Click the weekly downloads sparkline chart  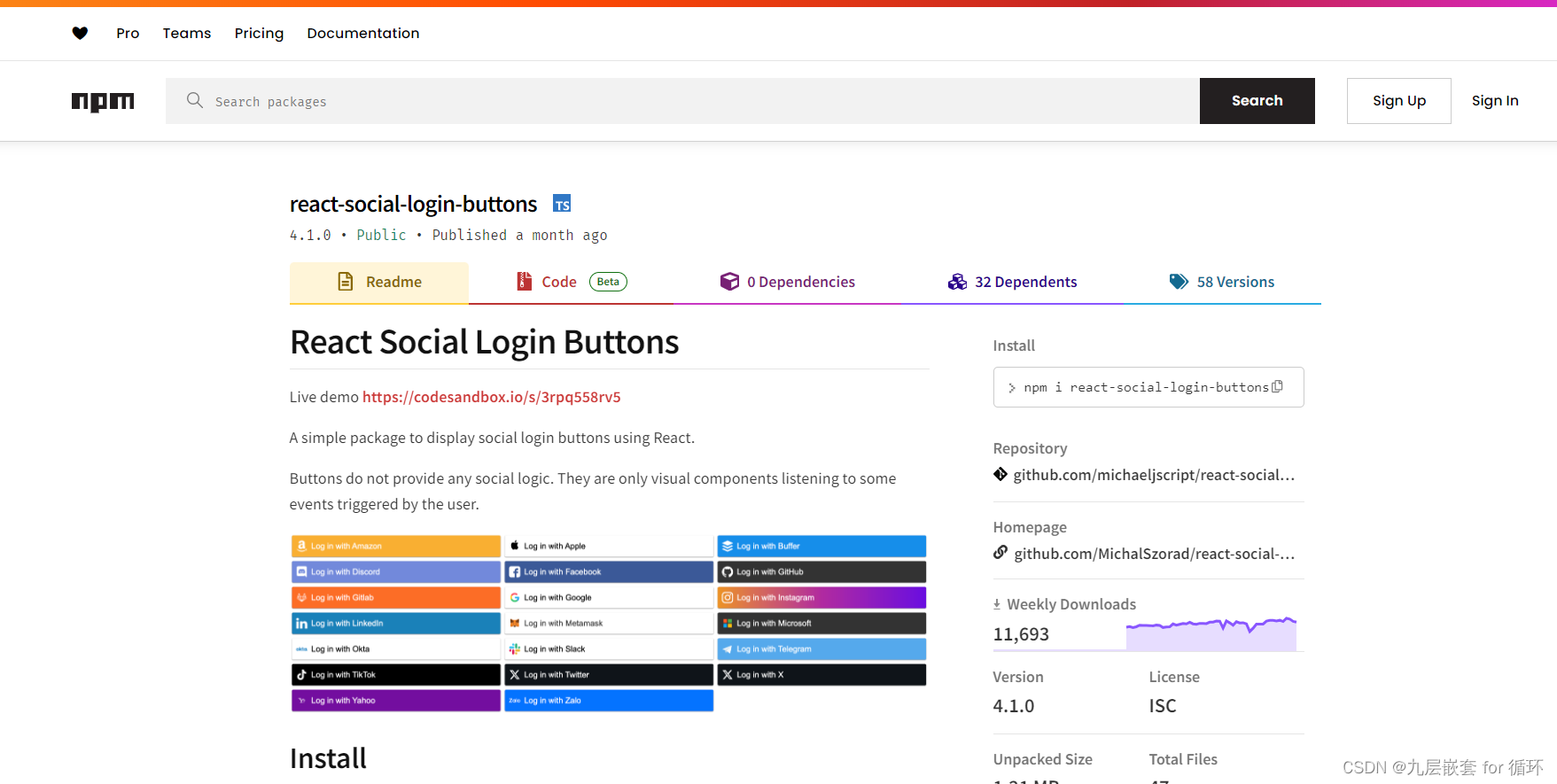1211,633
